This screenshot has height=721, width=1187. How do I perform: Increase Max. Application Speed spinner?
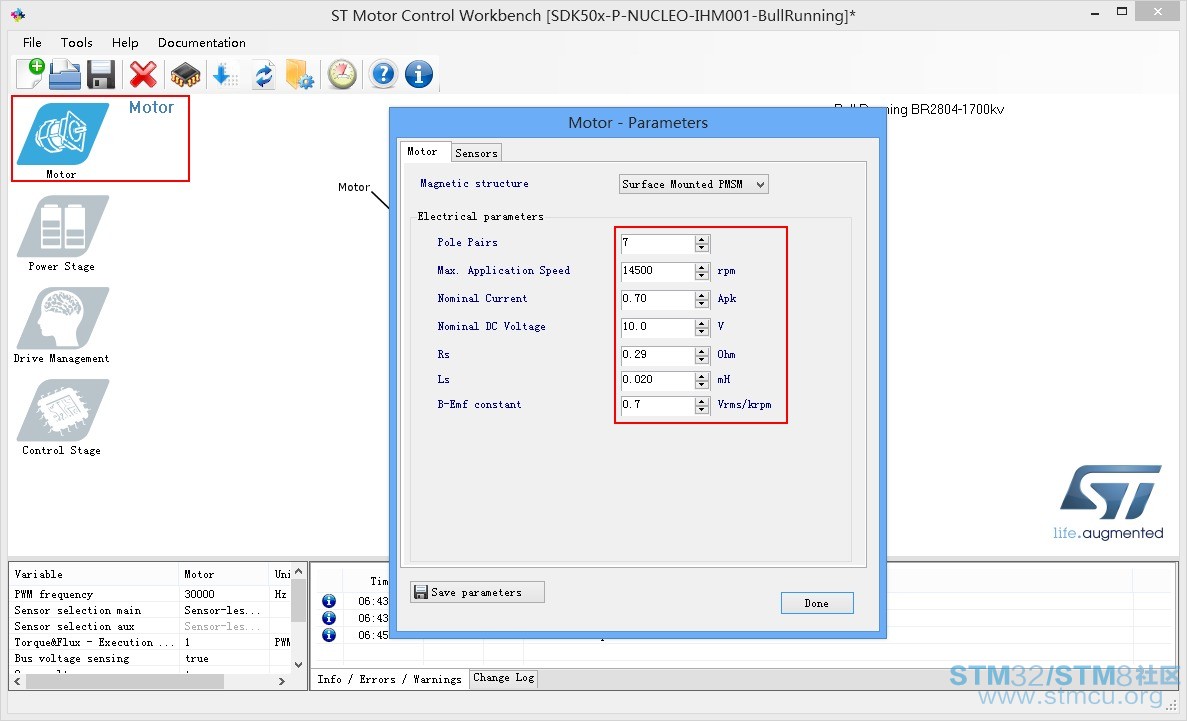(x=702, y=267)
